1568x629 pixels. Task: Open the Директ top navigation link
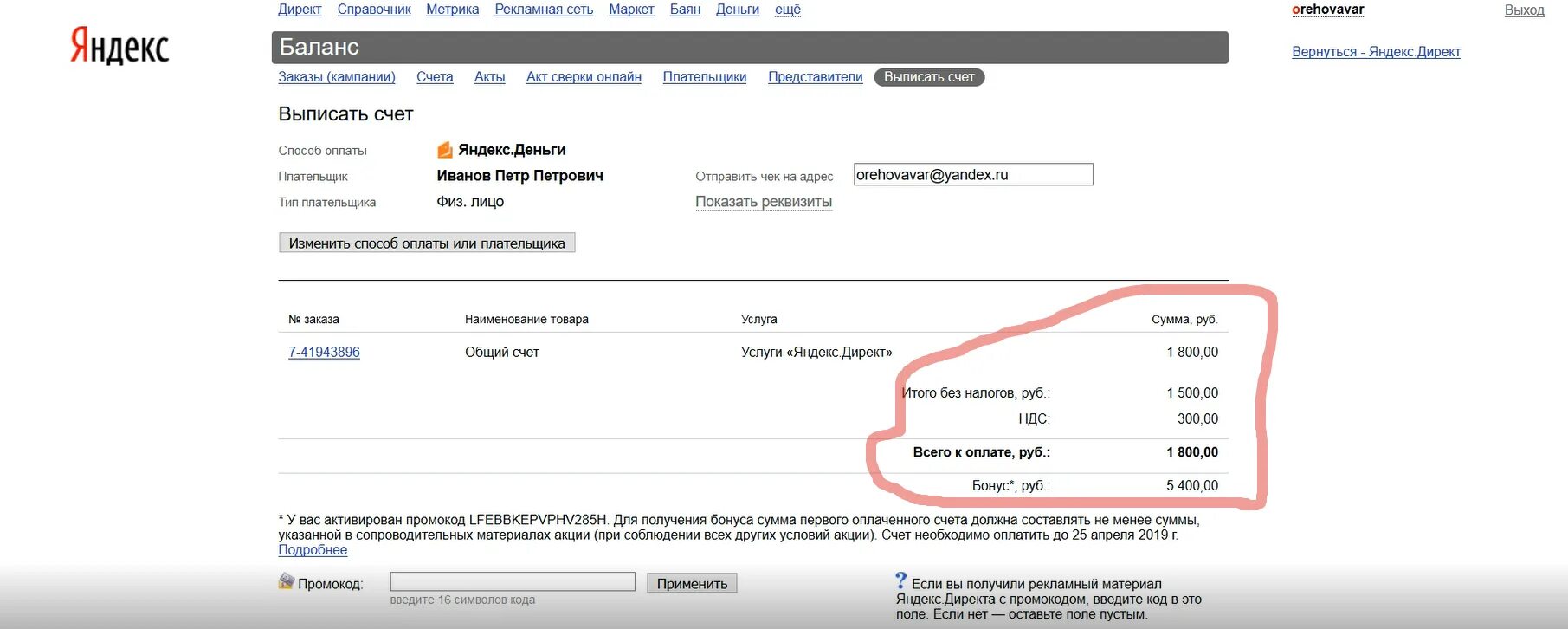point(300,10)
